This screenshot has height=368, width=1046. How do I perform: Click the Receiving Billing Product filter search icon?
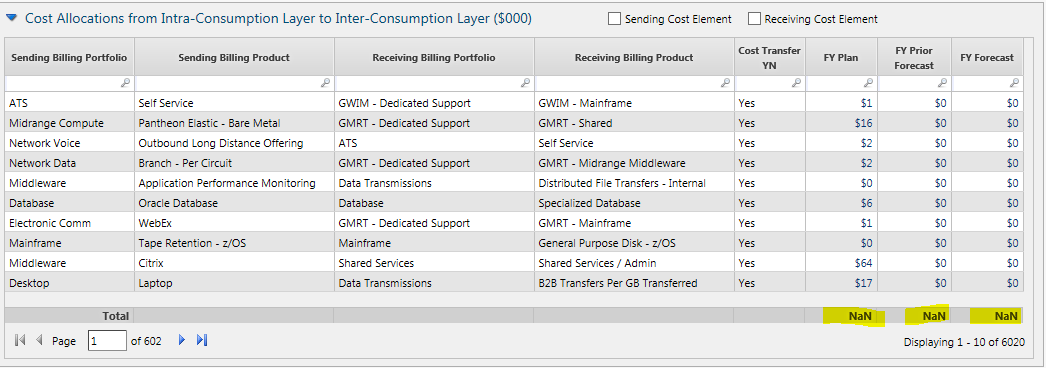pyautogui.click(x=726, y=83)
